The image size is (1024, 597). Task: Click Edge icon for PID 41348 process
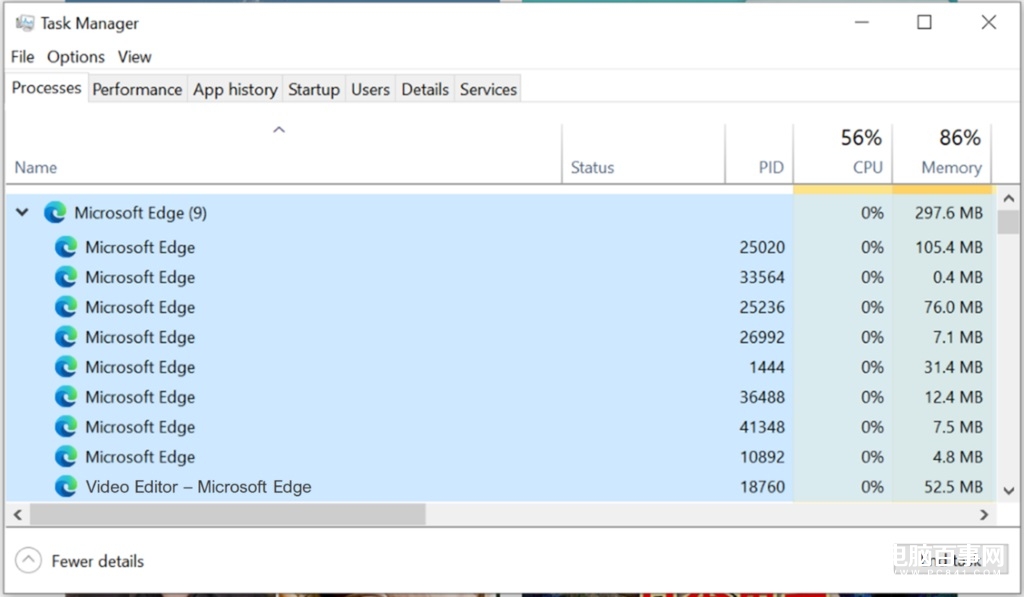click(66, 427)
